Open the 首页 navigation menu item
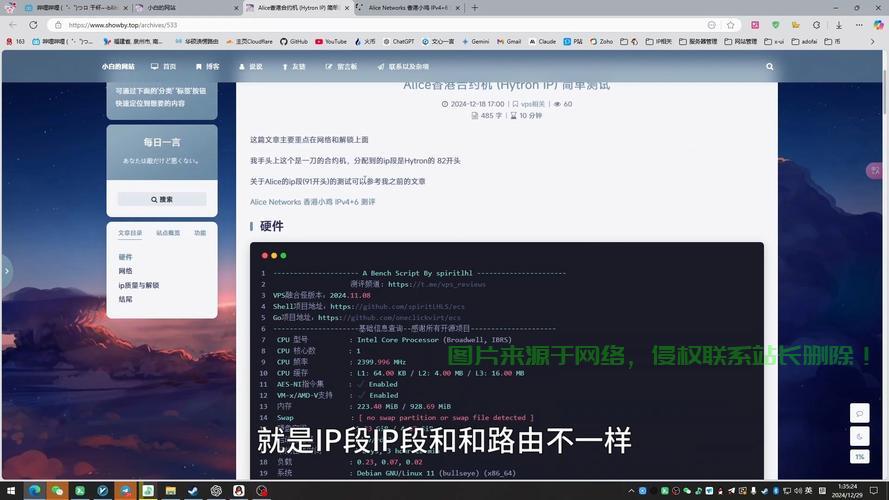This screenshot has width=889, height=500. pyautogui.click(x=163, y=67)
